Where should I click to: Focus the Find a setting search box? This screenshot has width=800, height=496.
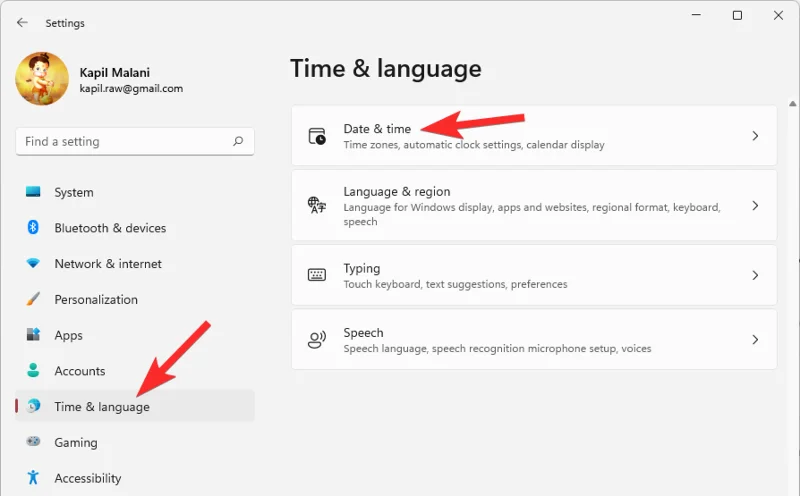[x=125, y=142]
